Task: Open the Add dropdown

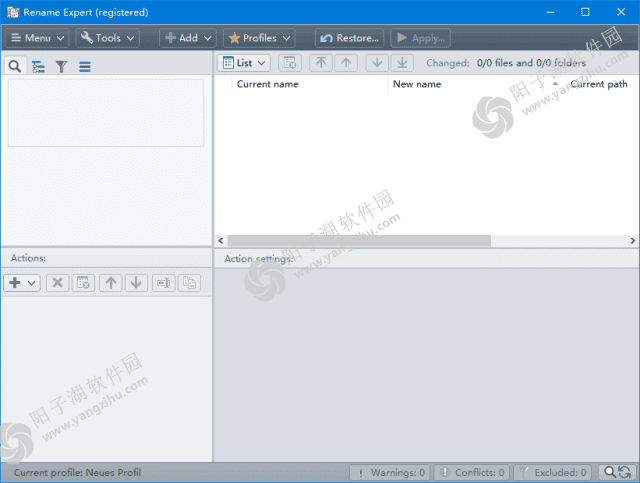Action: 188,38
